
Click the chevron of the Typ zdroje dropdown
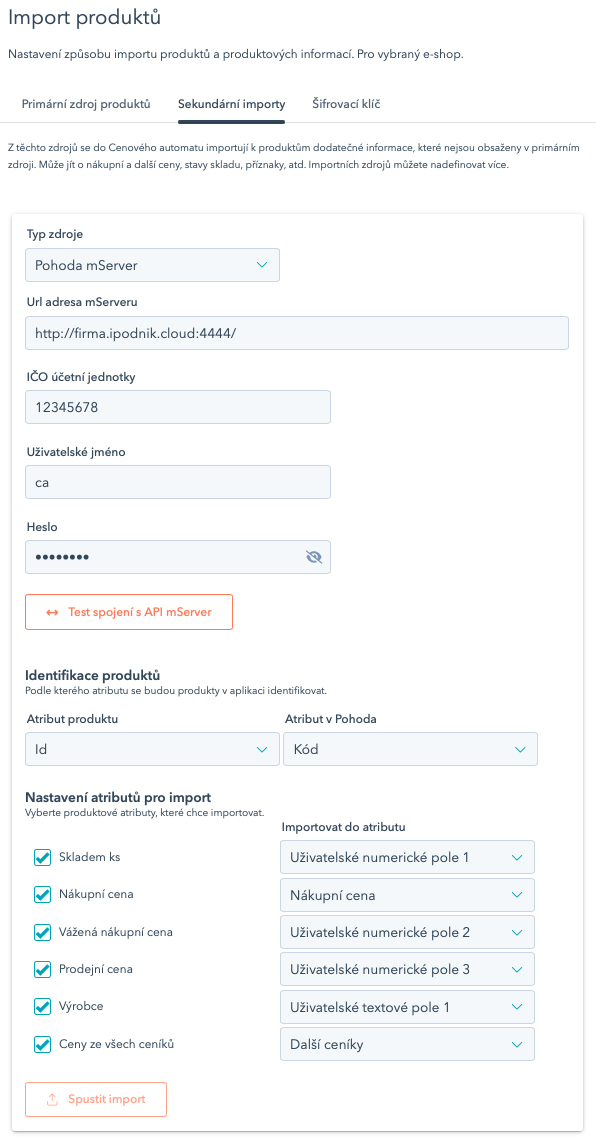coord(262,265)
